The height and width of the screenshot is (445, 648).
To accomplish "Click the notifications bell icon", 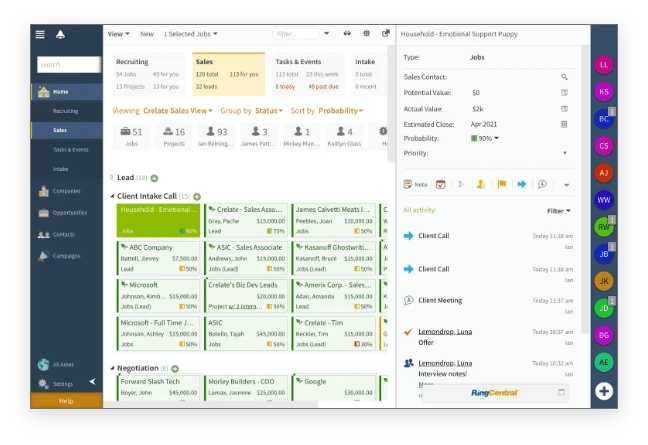I will [60, 34].
